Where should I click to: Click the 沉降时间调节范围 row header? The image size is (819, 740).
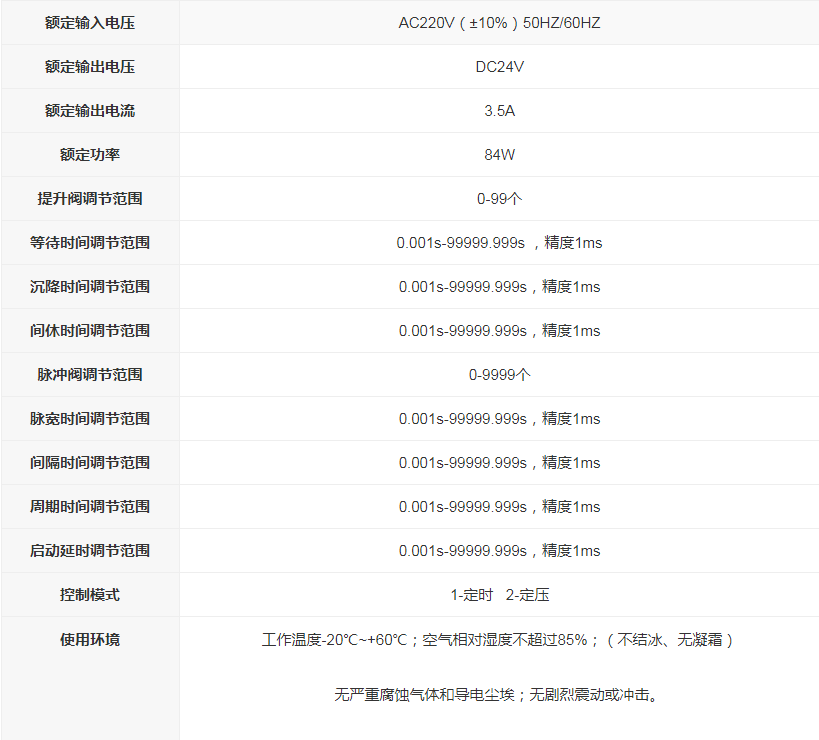tap(89, 286)
